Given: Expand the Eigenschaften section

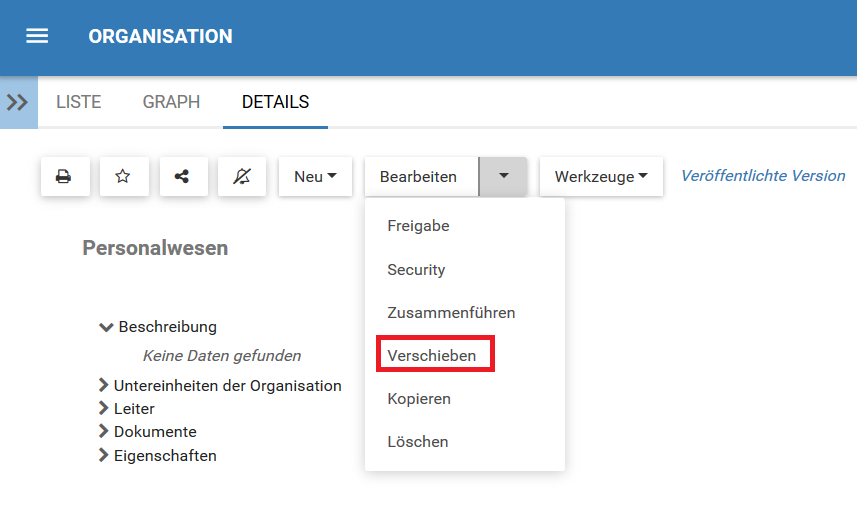Looking at the screenshot, I should [103, 456].
